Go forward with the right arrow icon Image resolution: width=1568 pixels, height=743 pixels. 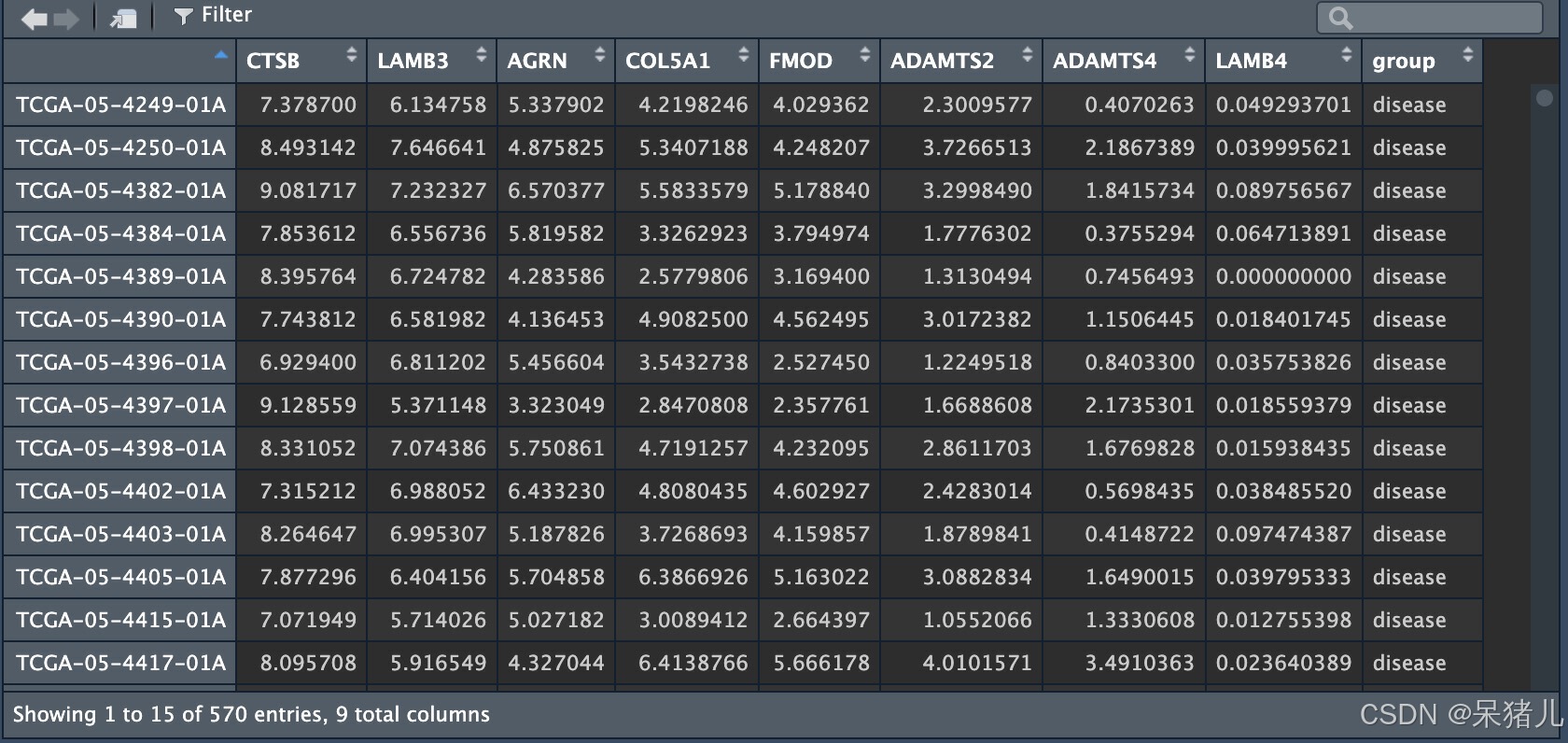pos(66,19)
